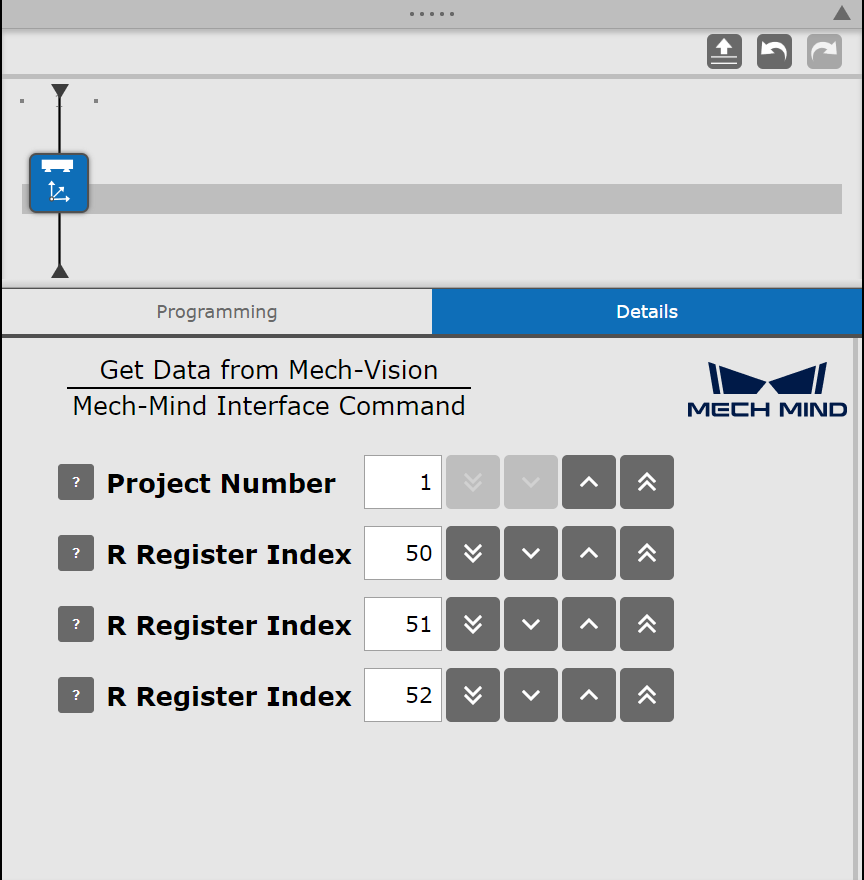Decrease register 51 by one step
The image size is (864, 880).
531,624
